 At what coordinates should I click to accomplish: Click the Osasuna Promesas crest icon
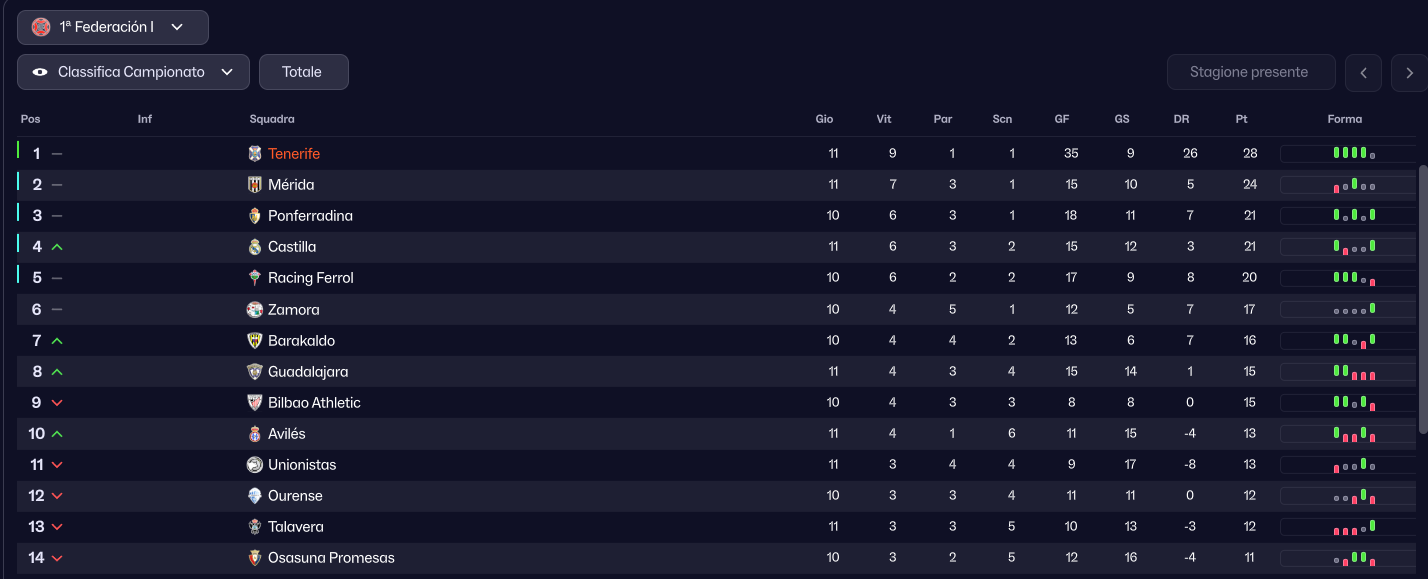[254, 558]
